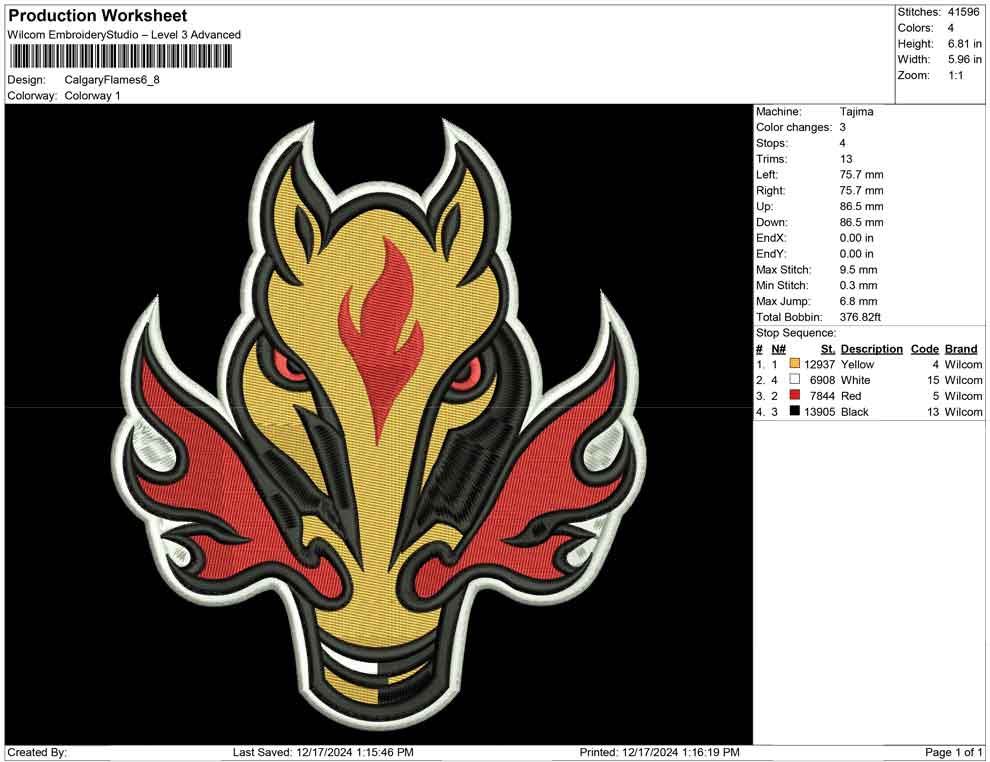Image resolution: width=990 pixels, height=762 pixels.
Task: Click the 'Up:' label
Action: 764,206
